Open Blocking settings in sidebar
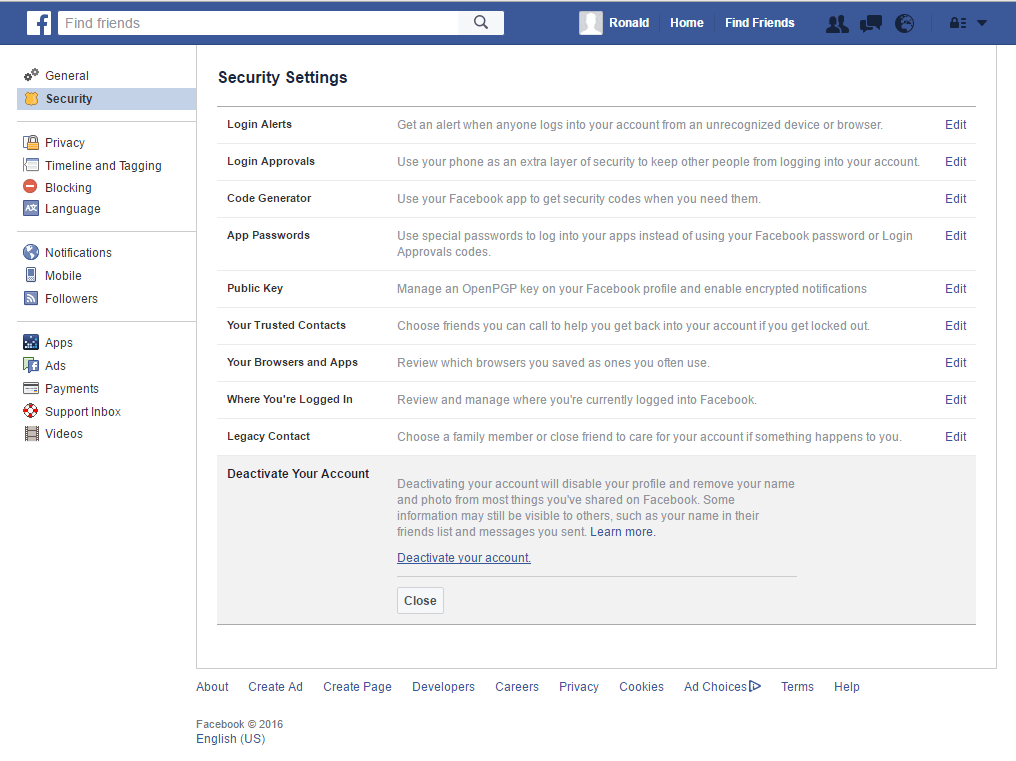The height and width of the screenshot is (761, 1016). tap(68, 187)
